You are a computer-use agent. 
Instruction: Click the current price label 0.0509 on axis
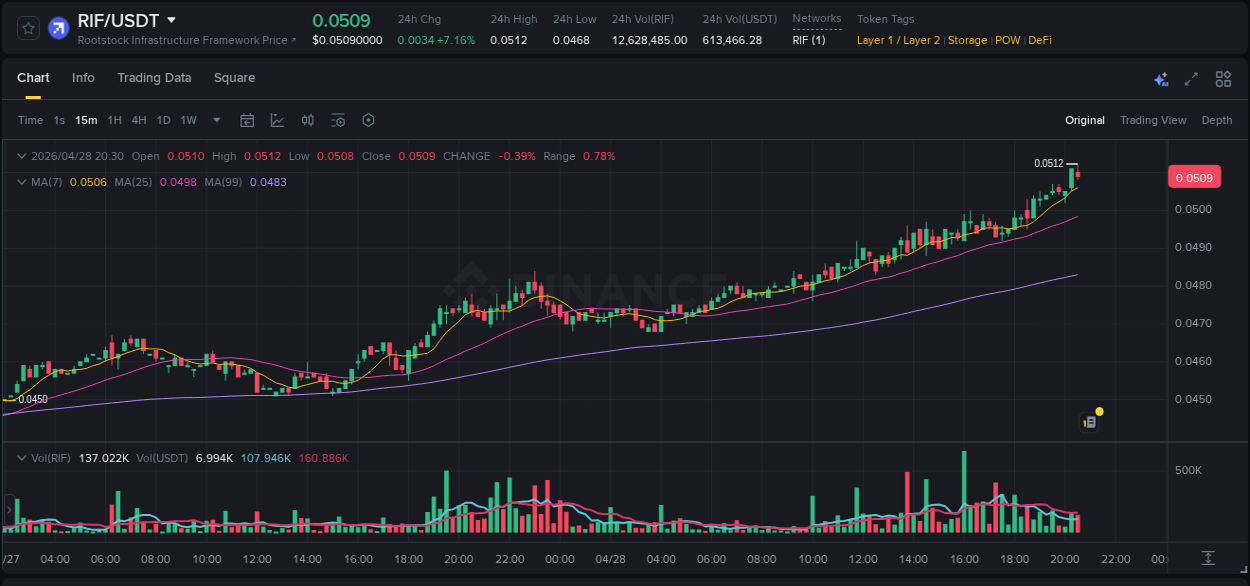pos(1194,178)
